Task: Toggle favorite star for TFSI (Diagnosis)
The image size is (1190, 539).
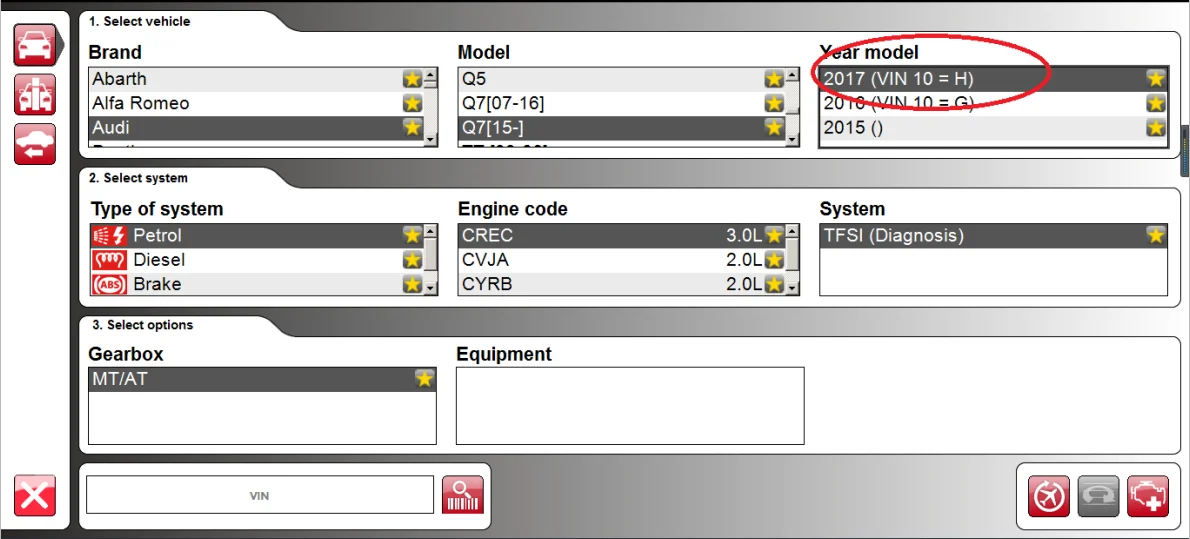Action: 1156,235
